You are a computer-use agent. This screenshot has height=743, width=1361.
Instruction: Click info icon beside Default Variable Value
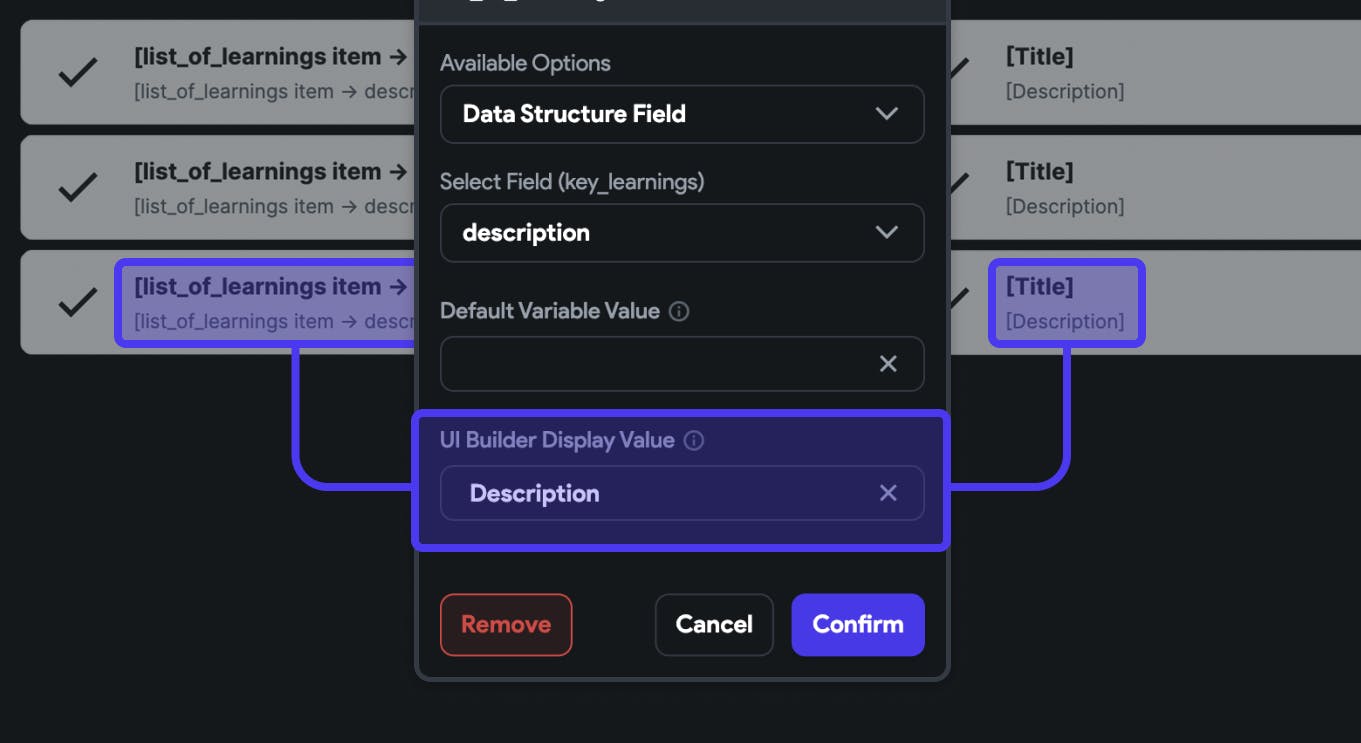[679, 311]
